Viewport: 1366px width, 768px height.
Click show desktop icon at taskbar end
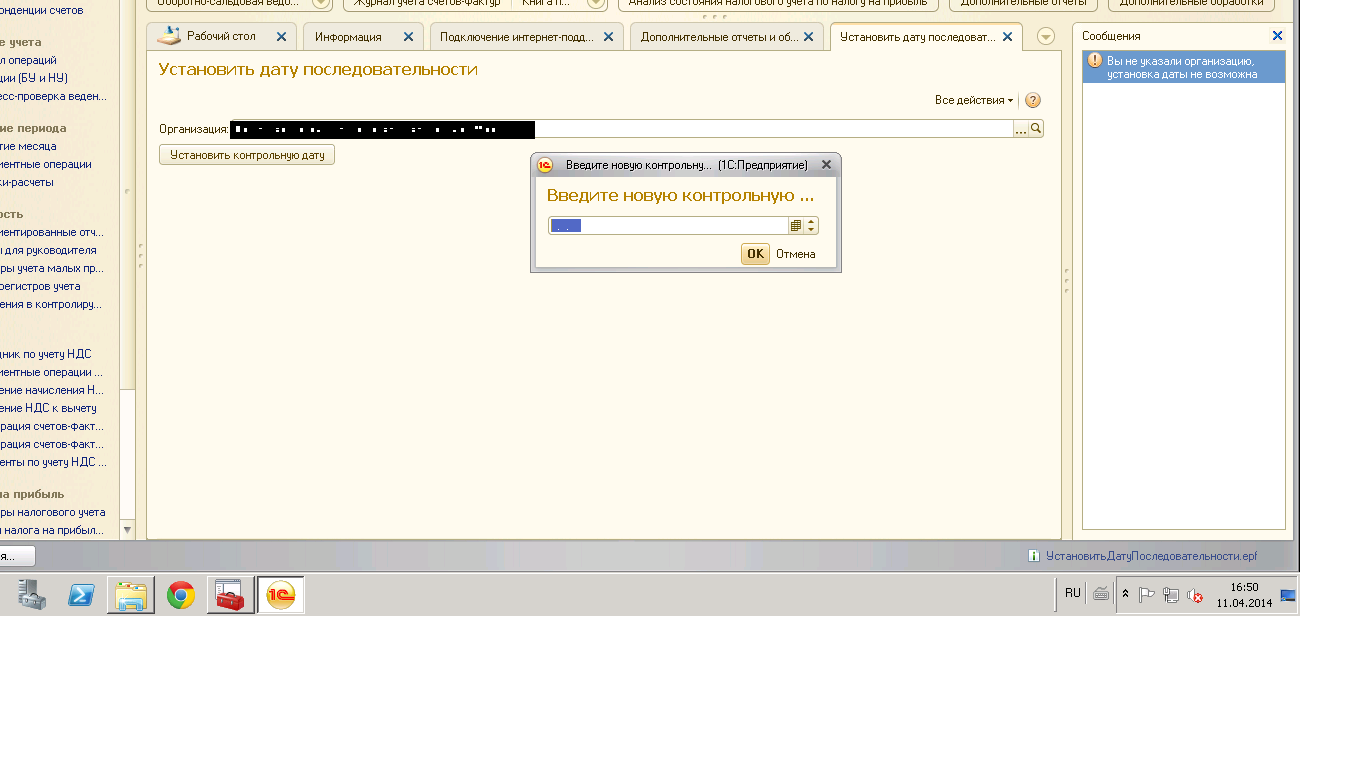point(1288,595)
